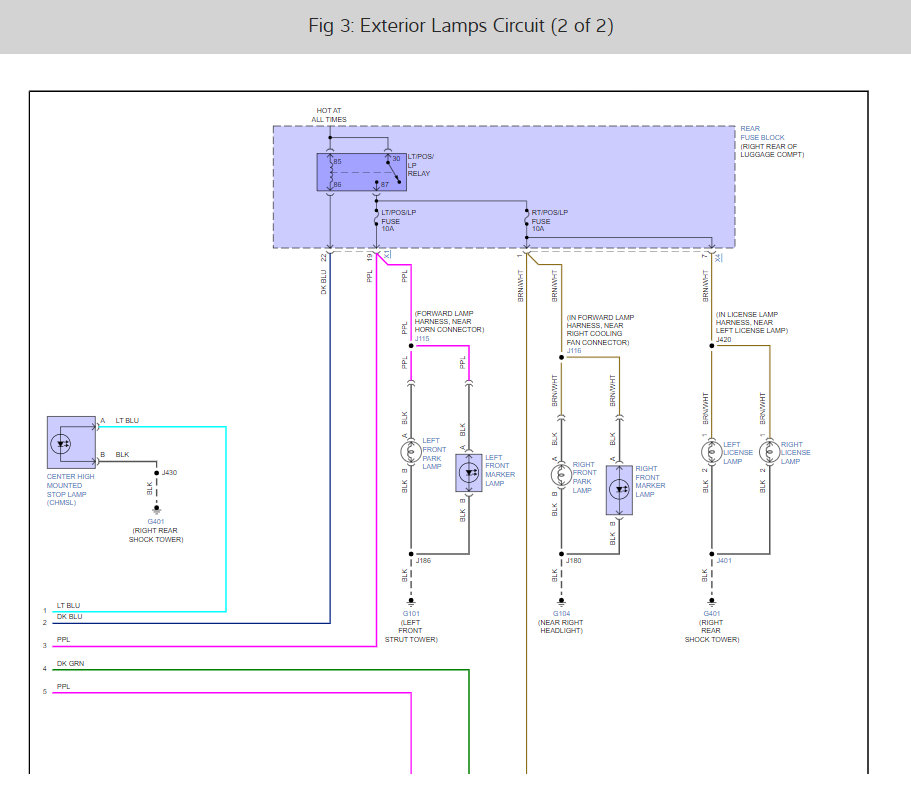Screen dimensions: 911x794
Task: Click the Left Front Marker Lamp LED symbol
Action: coord(469,473)
